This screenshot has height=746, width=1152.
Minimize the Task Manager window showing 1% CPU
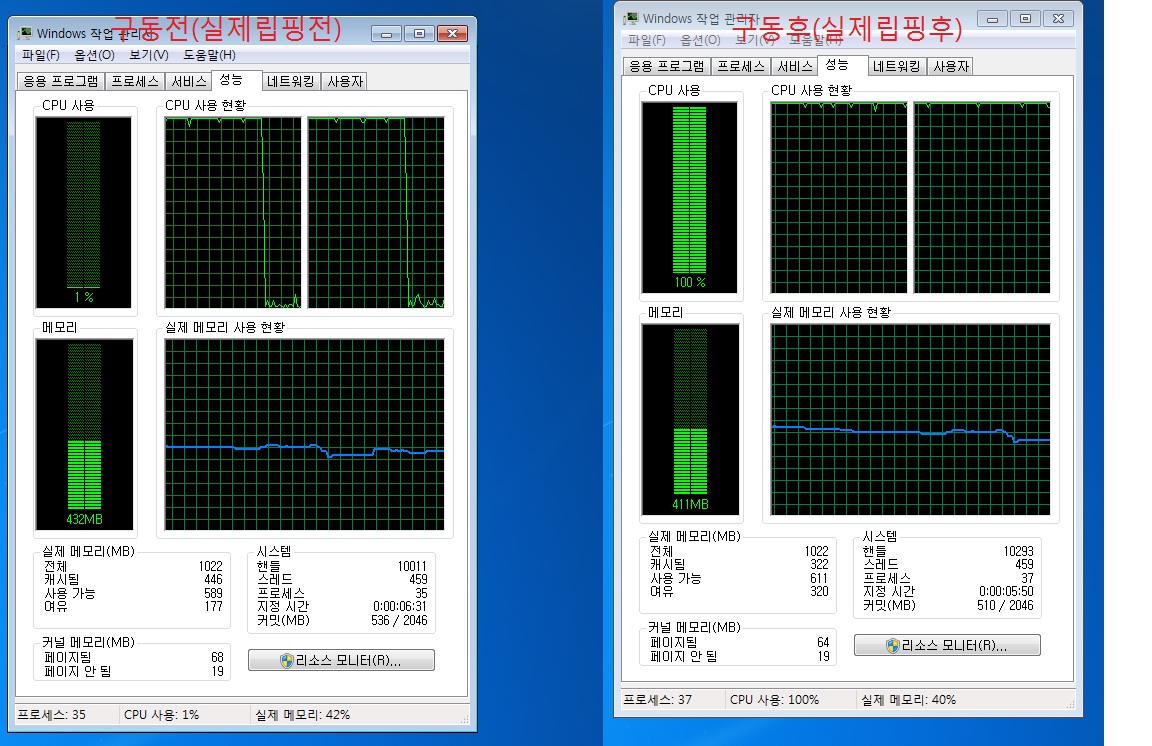[x=386, y=33]
